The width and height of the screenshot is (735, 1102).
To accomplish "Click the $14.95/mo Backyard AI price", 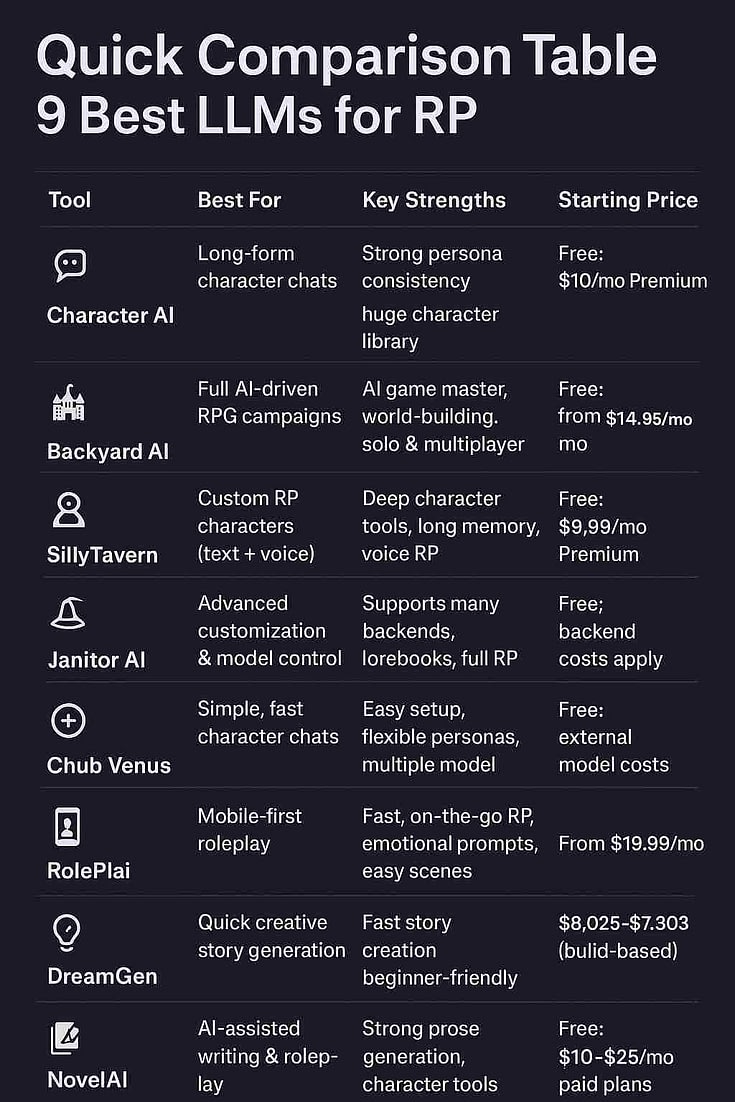I will [x=649, y=418].
